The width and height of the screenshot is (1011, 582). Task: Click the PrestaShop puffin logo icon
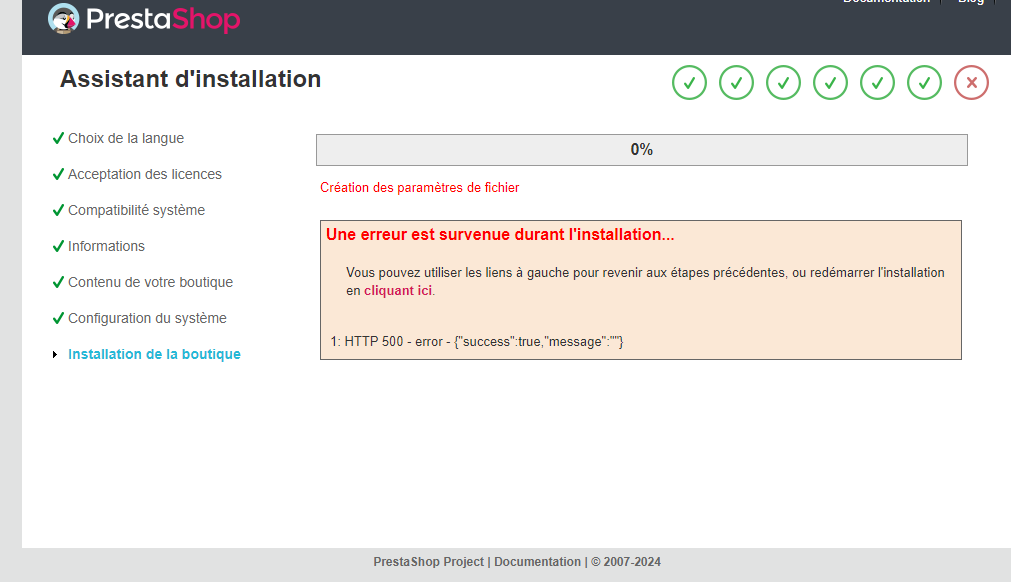(63, 19)
